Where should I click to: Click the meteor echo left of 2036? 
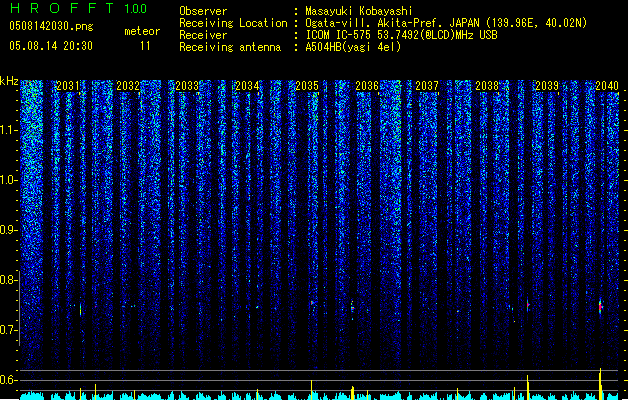(353, 308)
